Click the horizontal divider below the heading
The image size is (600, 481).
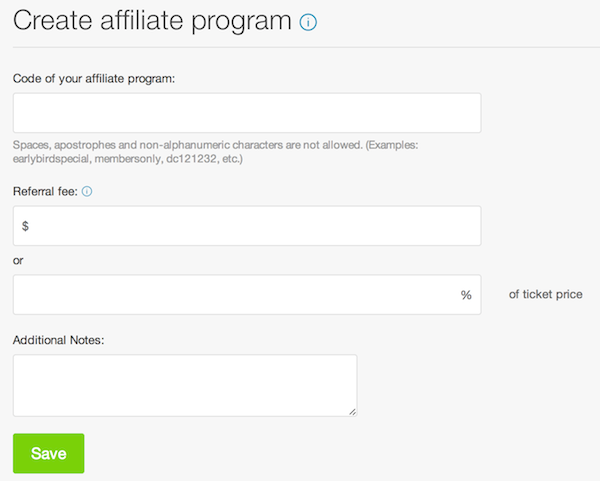tap(306, 47)
